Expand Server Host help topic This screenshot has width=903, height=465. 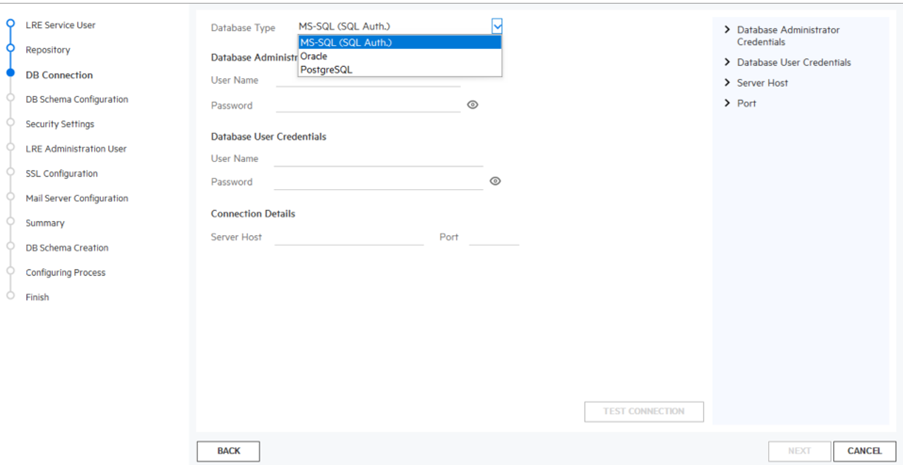click(x=756, y=83)
